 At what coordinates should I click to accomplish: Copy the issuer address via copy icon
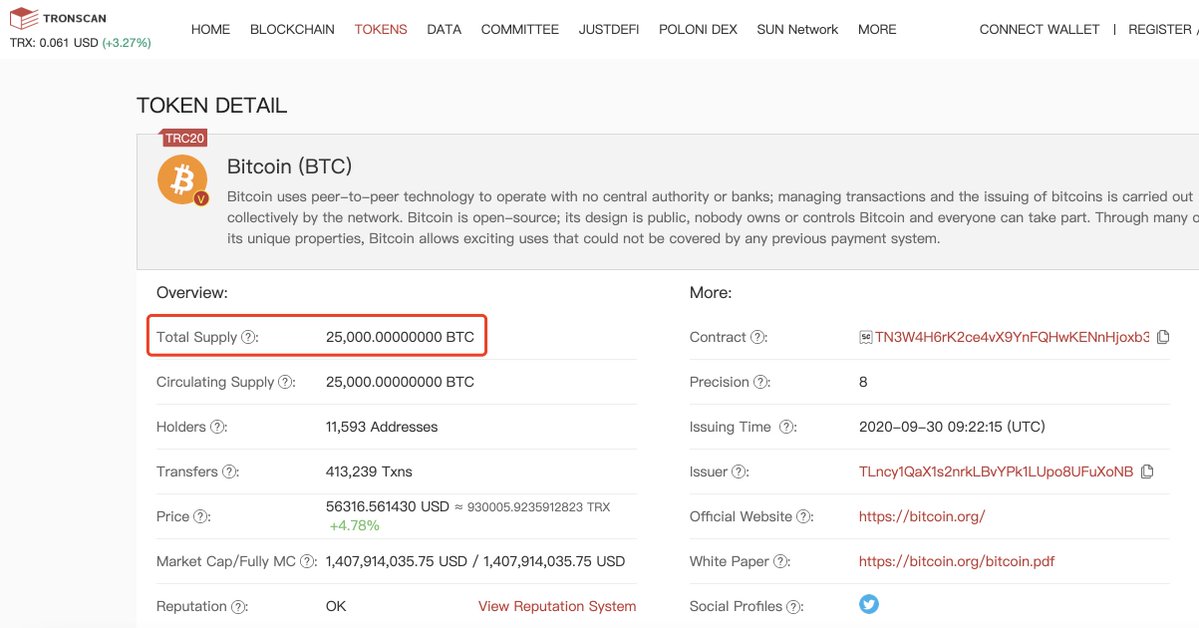1147,471
